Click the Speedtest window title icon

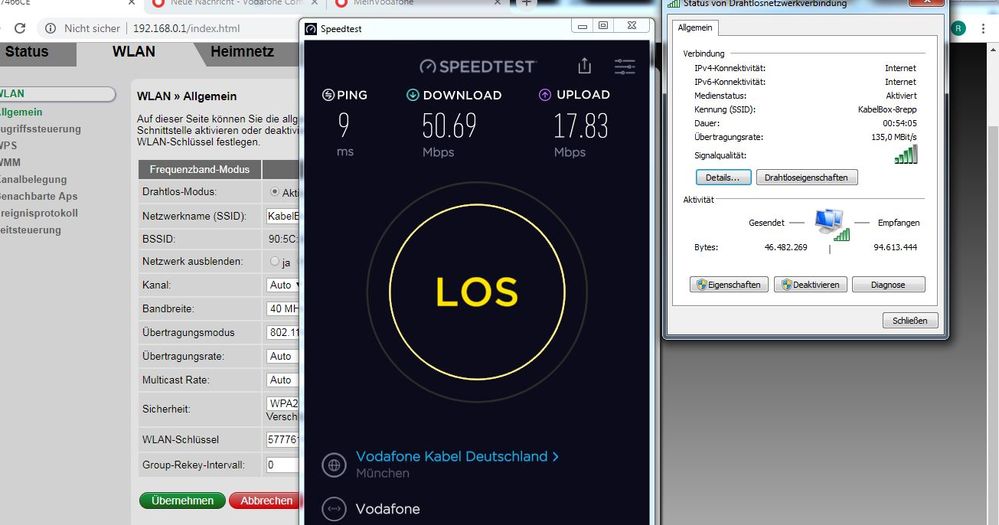[x=311, y=29]
